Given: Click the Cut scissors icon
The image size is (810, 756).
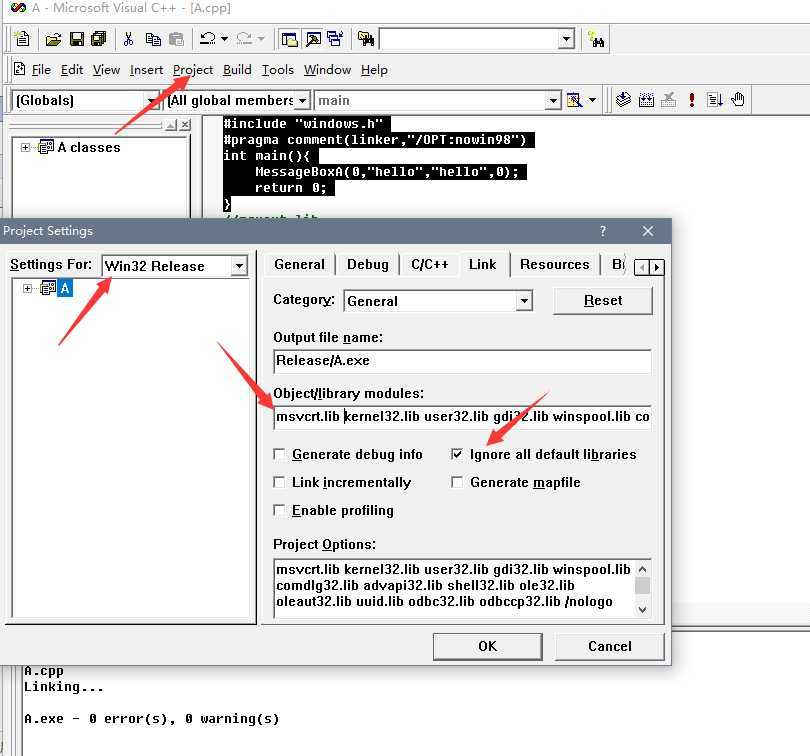Looking at the screenshot, I should (129, 39).
